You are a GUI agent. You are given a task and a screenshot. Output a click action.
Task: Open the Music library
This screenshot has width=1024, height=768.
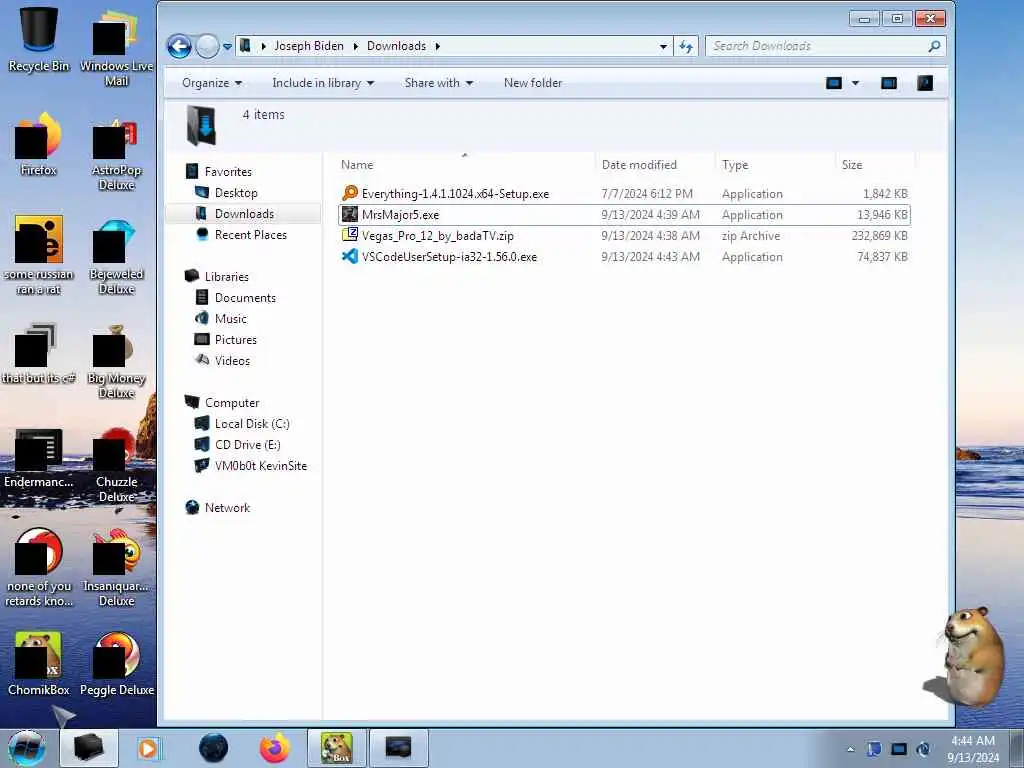(231, 318)
